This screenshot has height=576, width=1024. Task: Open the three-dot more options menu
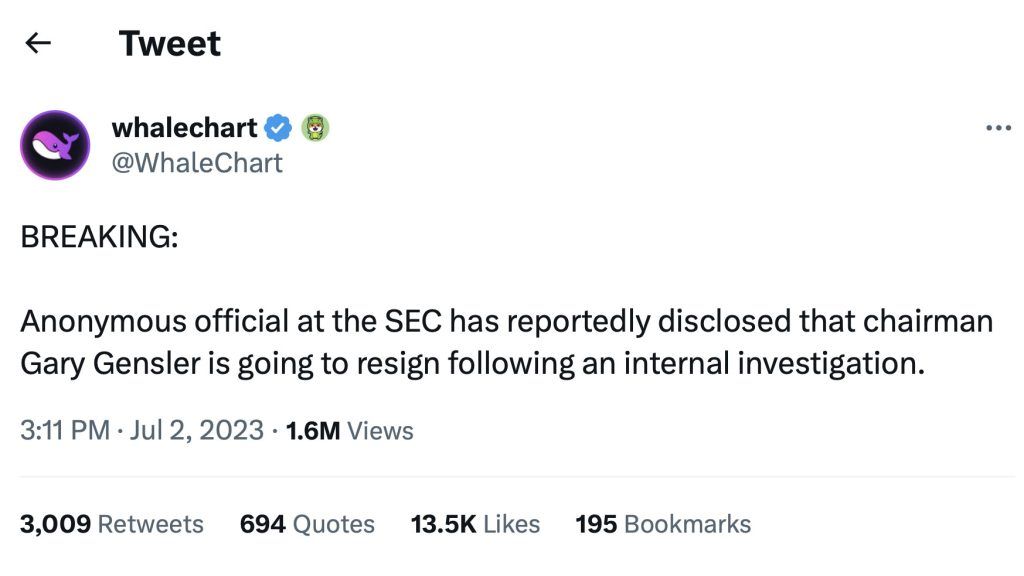[998, 128]
